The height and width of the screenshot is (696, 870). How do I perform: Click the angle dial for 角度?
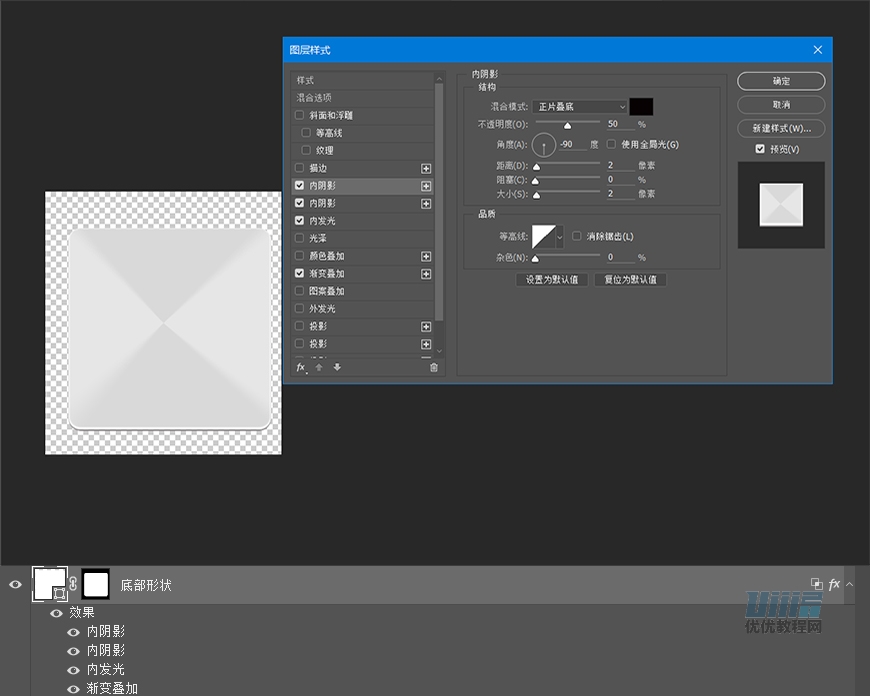[x=544, y=145]
